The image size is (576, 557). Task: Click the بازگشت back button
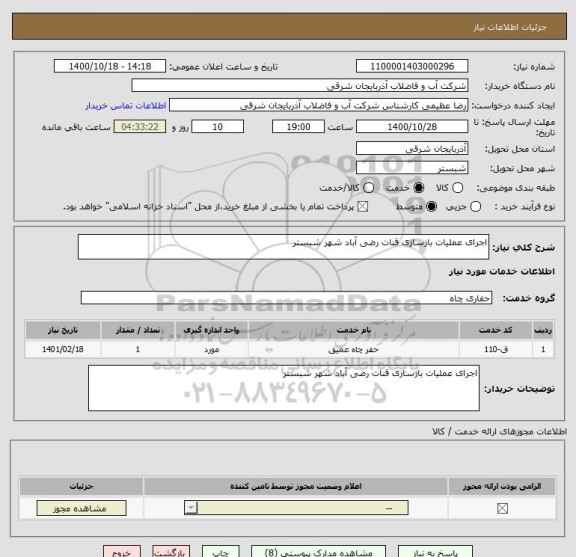click(171, 552)
